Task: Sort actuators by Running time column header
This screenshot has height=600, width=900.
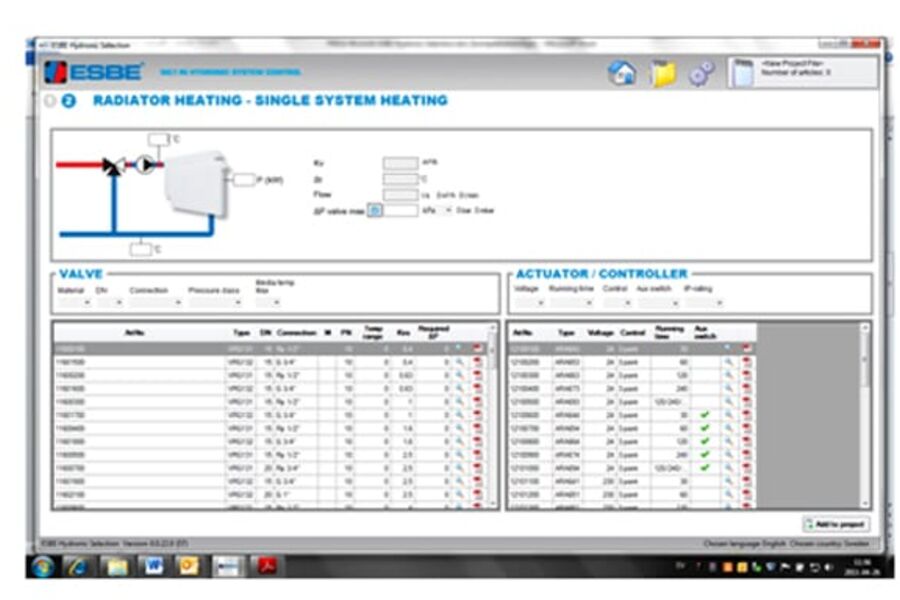Action: pyautogui.click(x=668, y=329)
